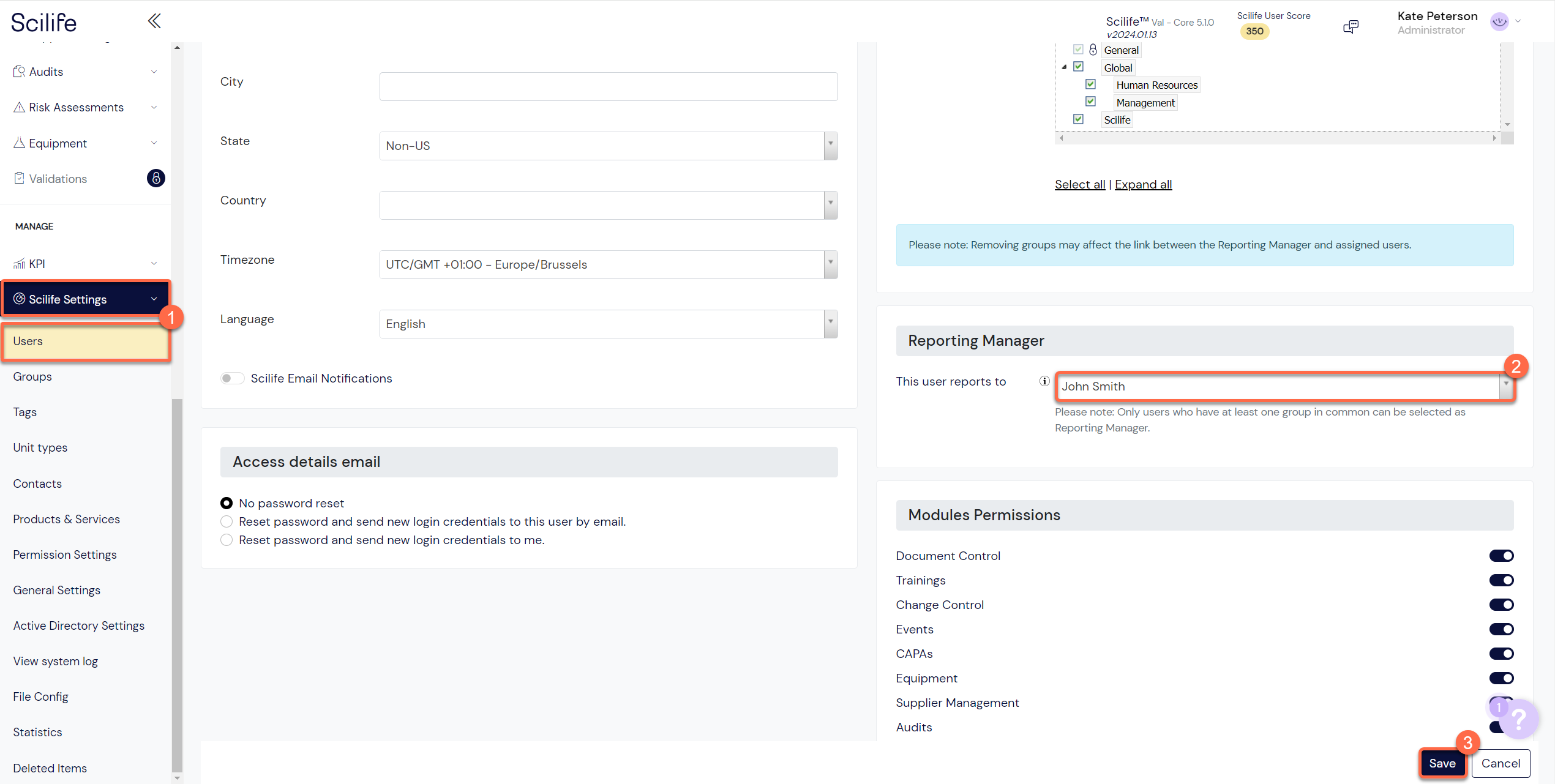
Task: Open the purple help question-mark bubble
Action: (1519, 719)
